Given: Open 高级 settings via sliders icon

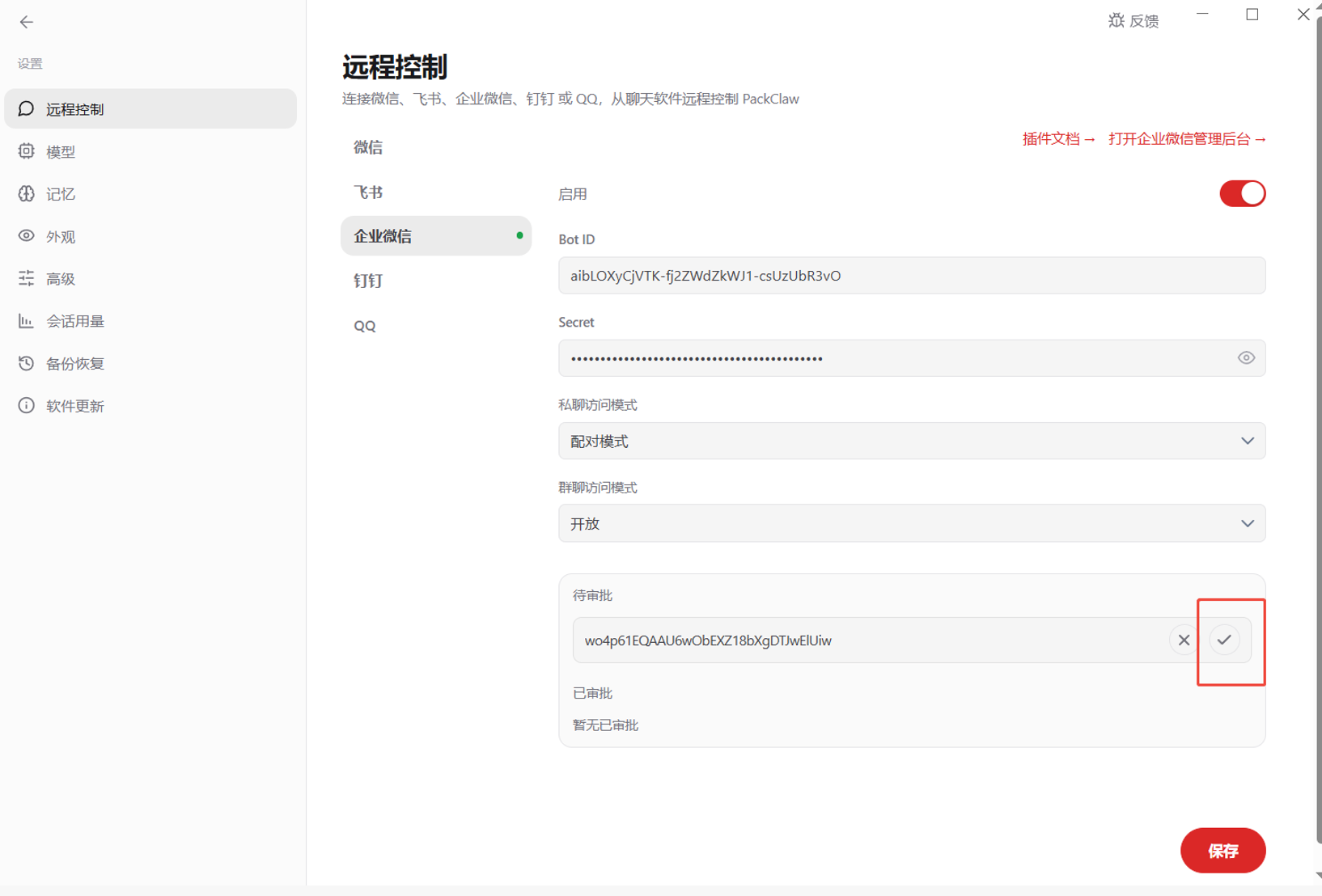Looking at the screenshot, I should click(x=27, y=278).
